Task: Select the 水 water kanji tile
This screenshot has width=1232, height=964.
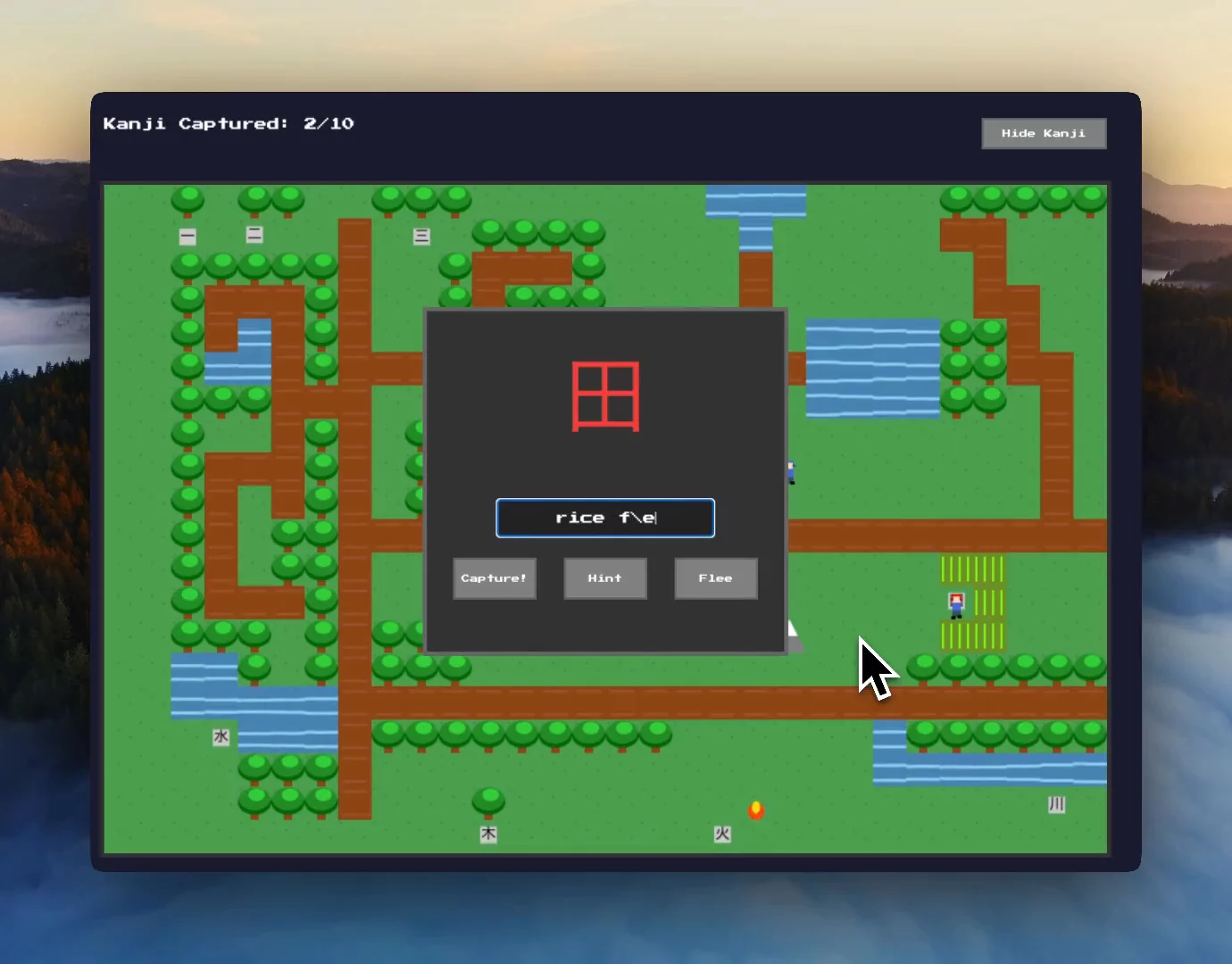Action: (221, 737)
